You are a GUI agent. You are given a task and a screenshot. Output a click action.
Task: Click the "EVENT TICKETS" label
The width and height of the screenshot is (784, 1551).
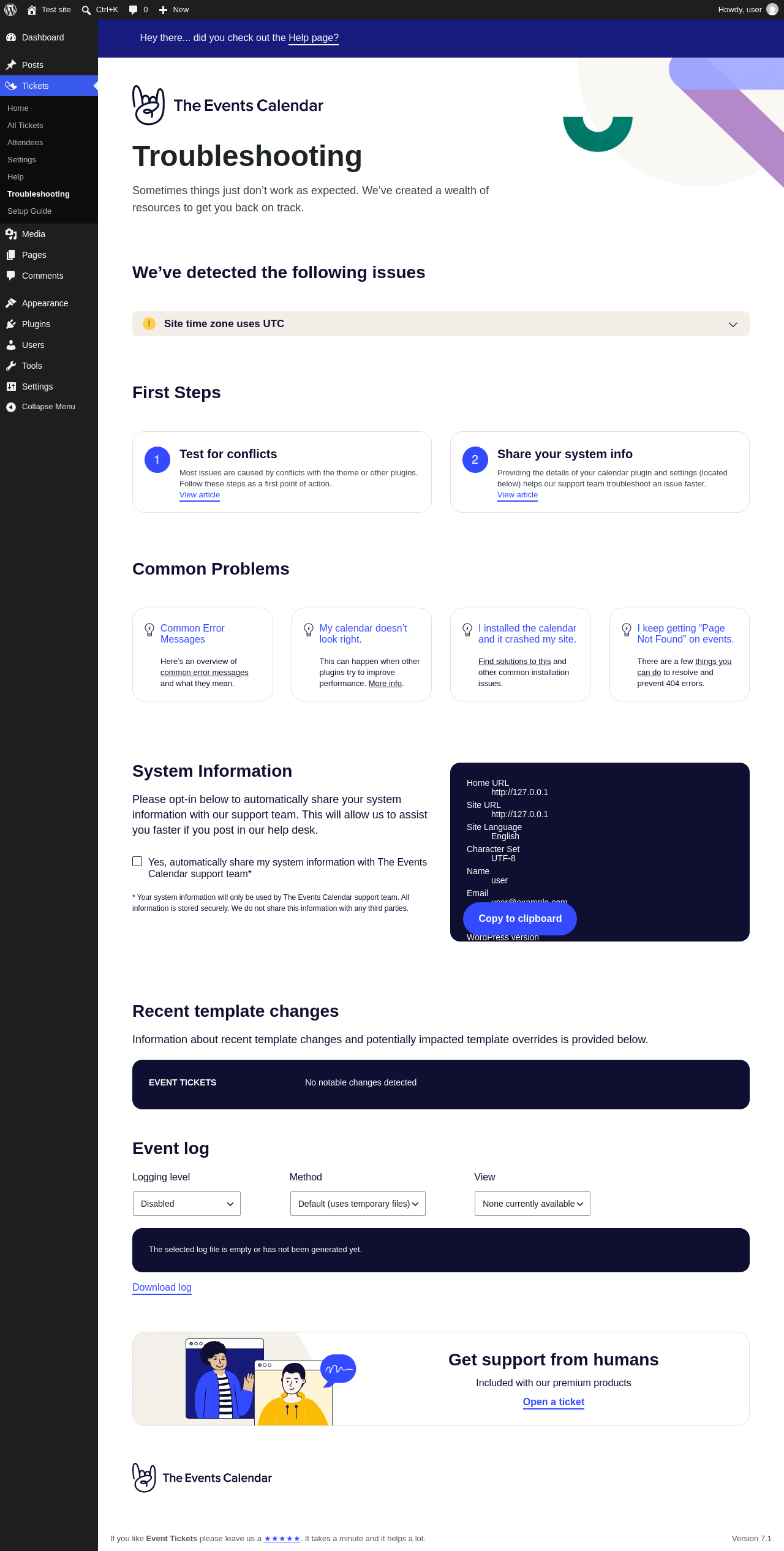point(183,1082)
